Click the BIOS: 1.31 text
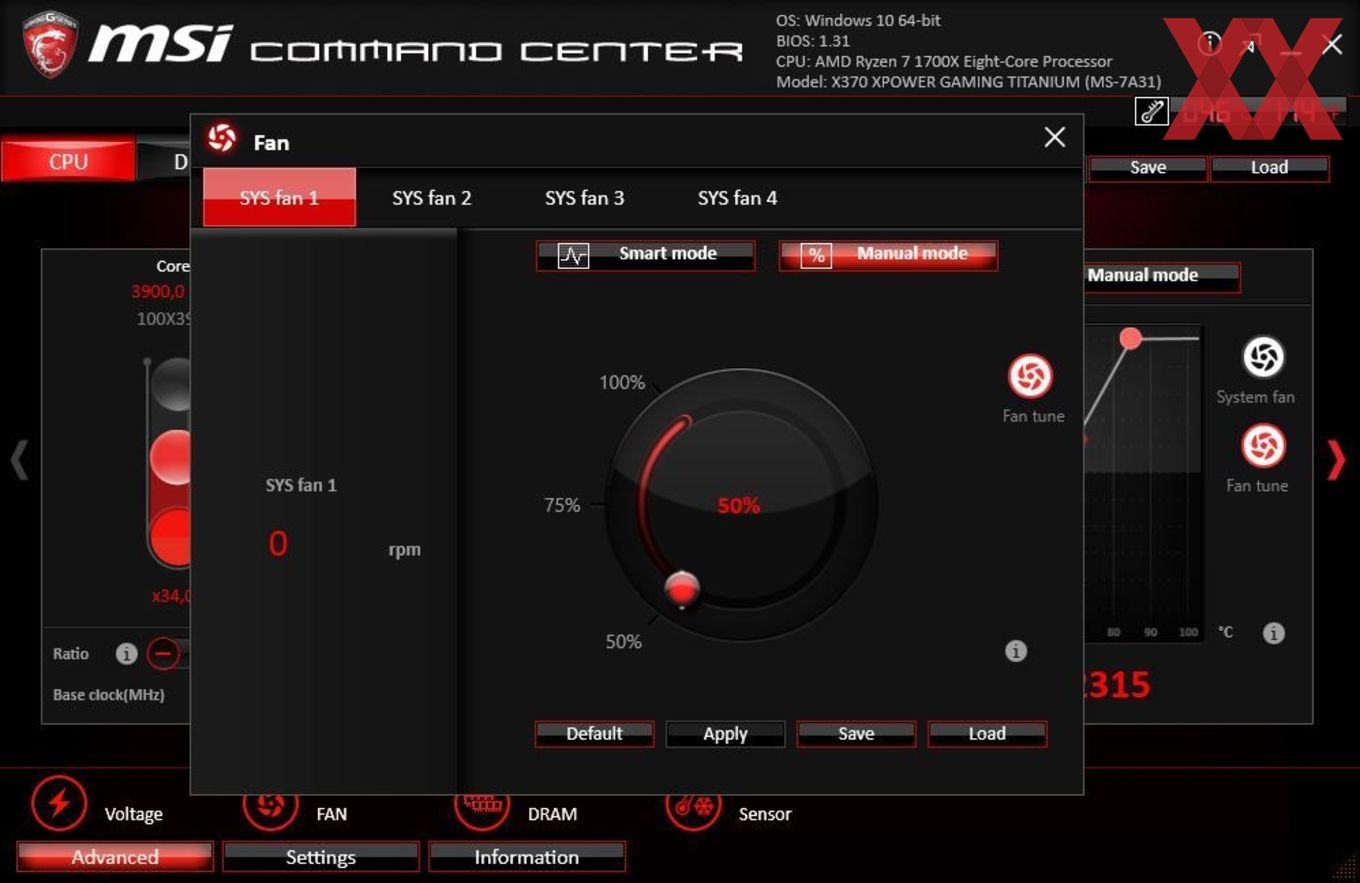1360x883 pixels. pos(813,41)
